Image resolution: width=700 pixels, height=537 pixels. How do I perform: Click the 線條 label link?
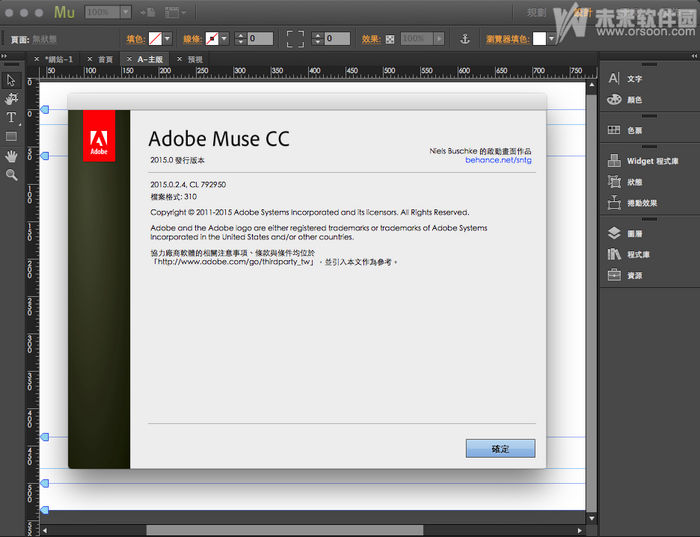[193, 39]
